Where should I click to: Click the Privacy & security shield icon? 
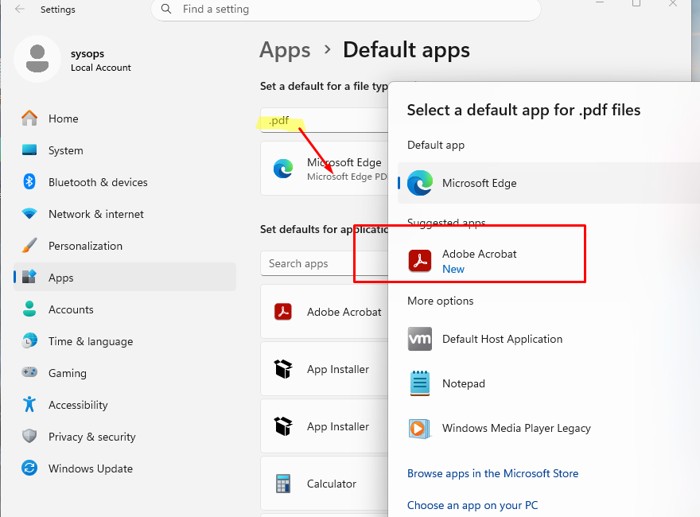(29, 436)
